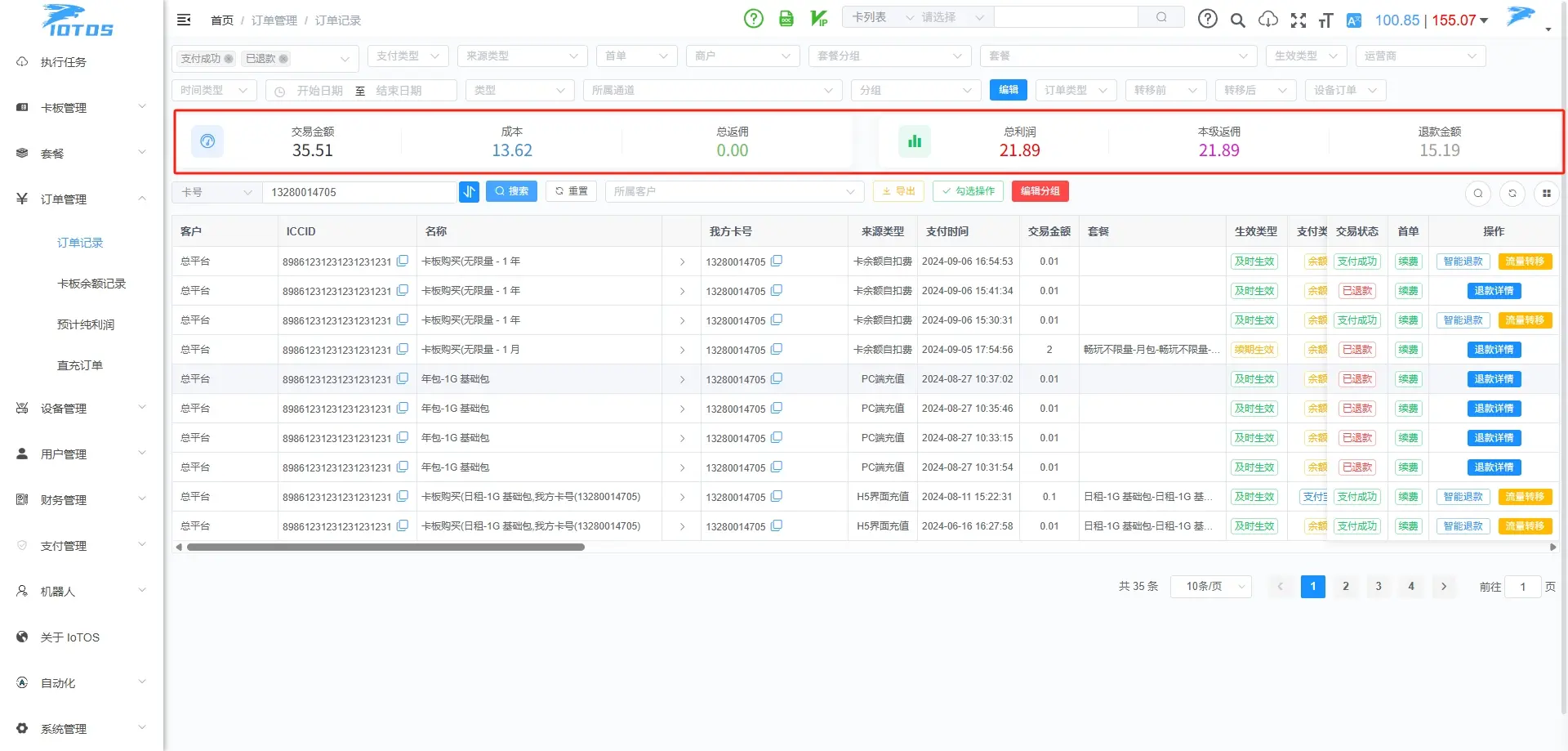Click 流量转移 in the 15:30:31 row
The image size is (1568, 751).
pyautogui.click(x=1525, y=320)
